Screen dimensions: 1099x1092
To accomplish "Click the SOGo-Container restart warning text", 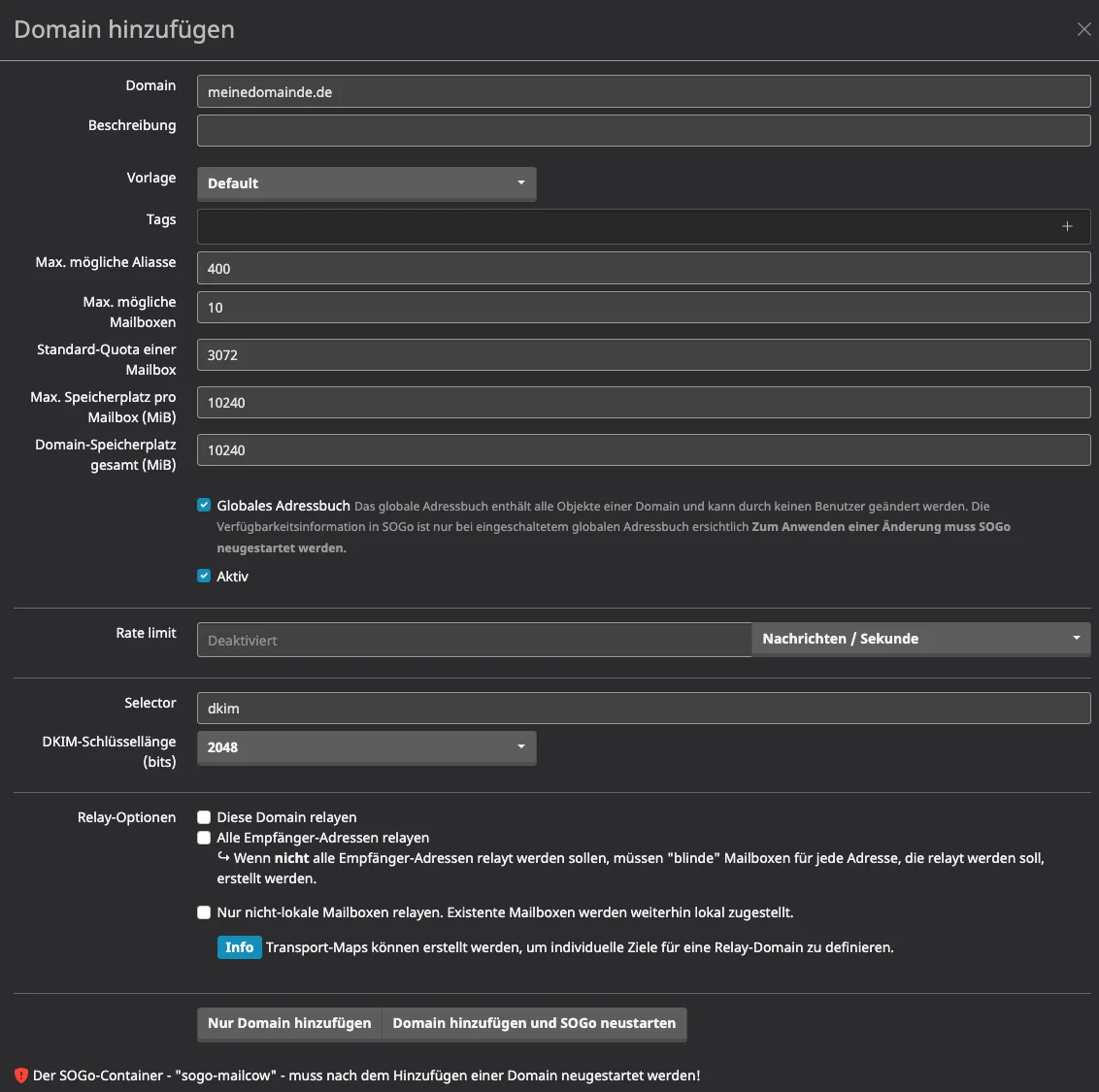I will point(367,1075).
